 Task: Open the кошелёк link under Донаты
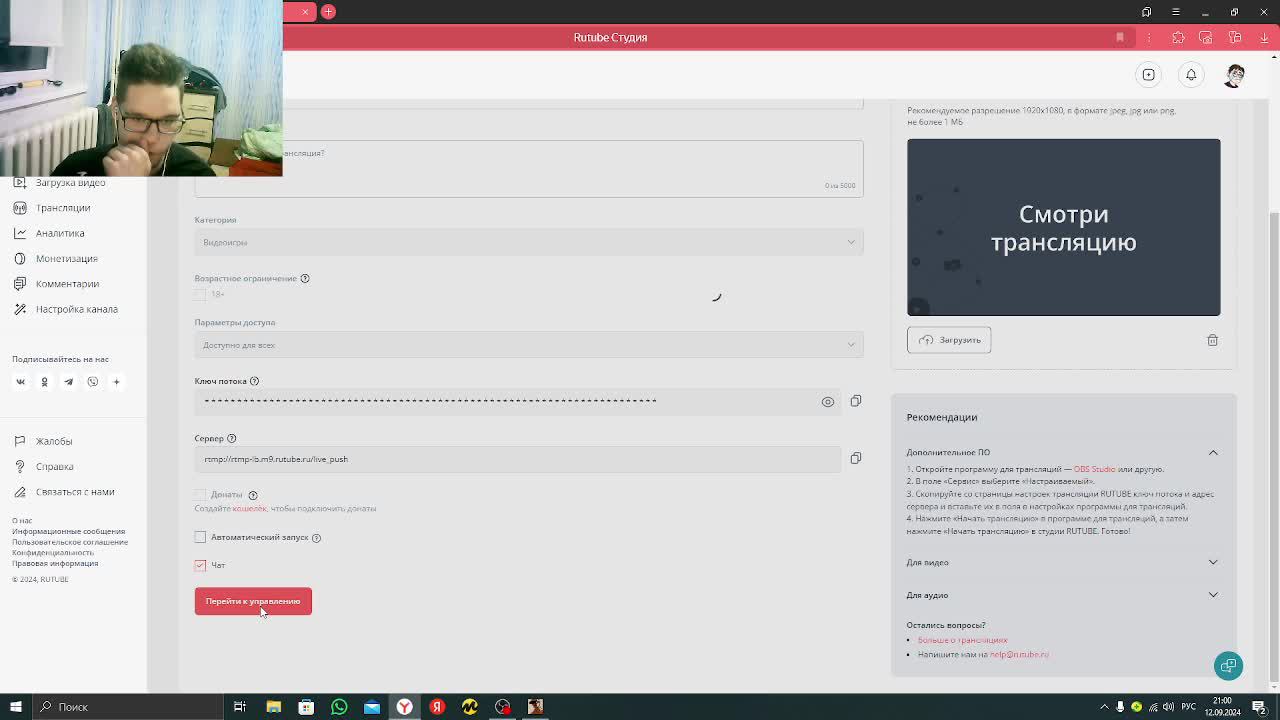pos(249,508)
